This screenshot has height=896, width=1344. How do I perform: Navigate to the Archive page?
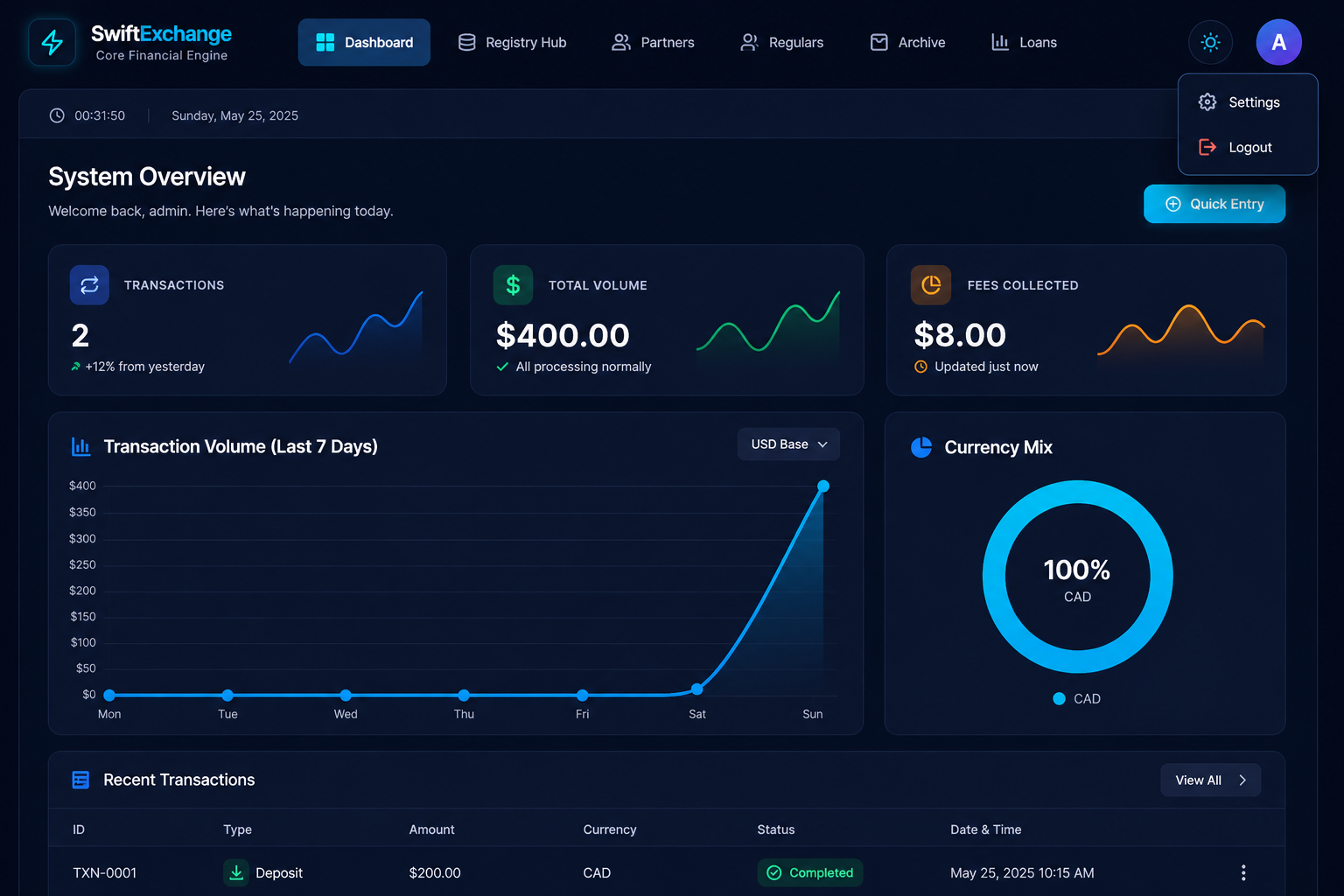pyautogui.click(x=908, y=42)
